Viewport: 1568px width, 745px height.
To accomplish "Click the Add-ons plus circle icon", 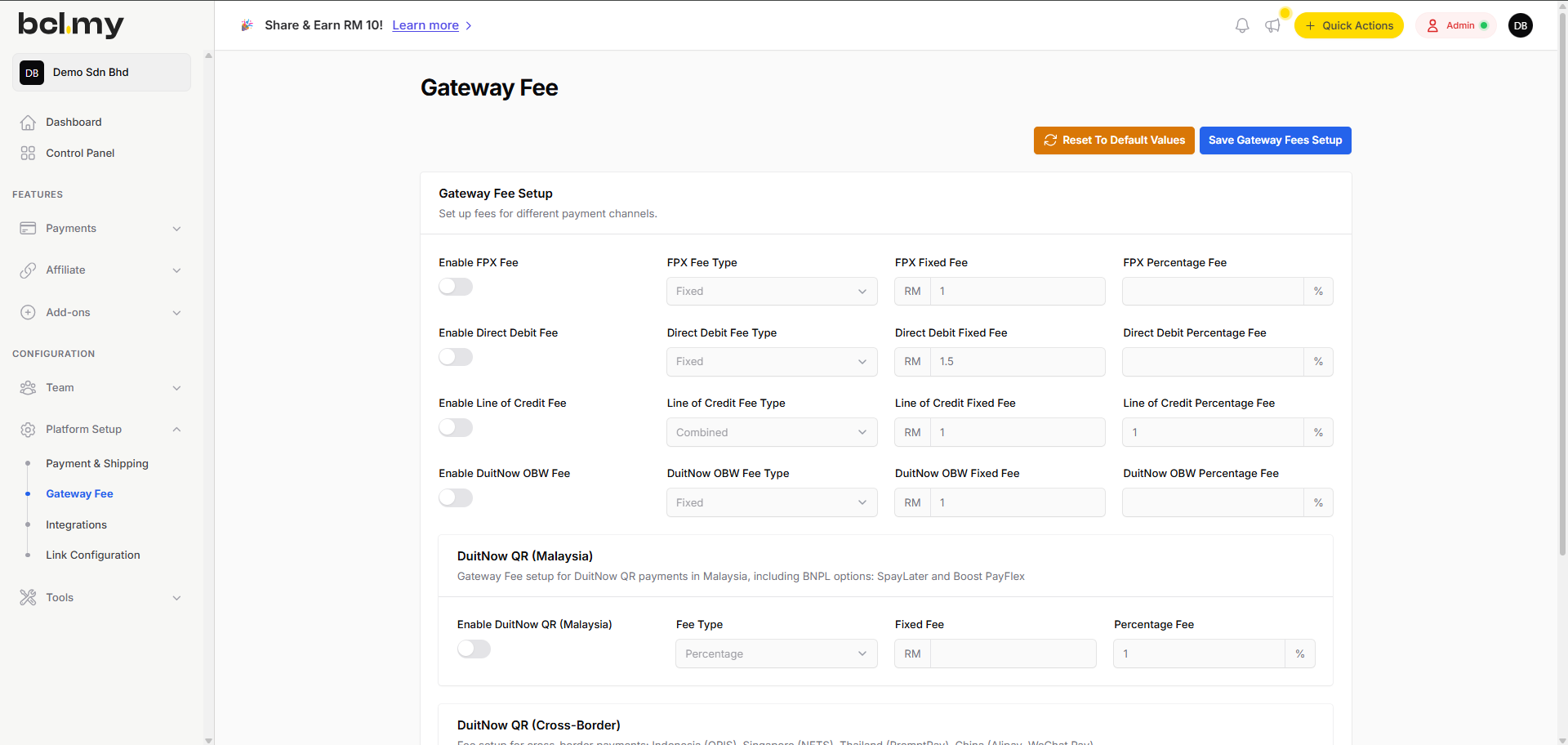I will pyautogui.click(x=28, y=313).
